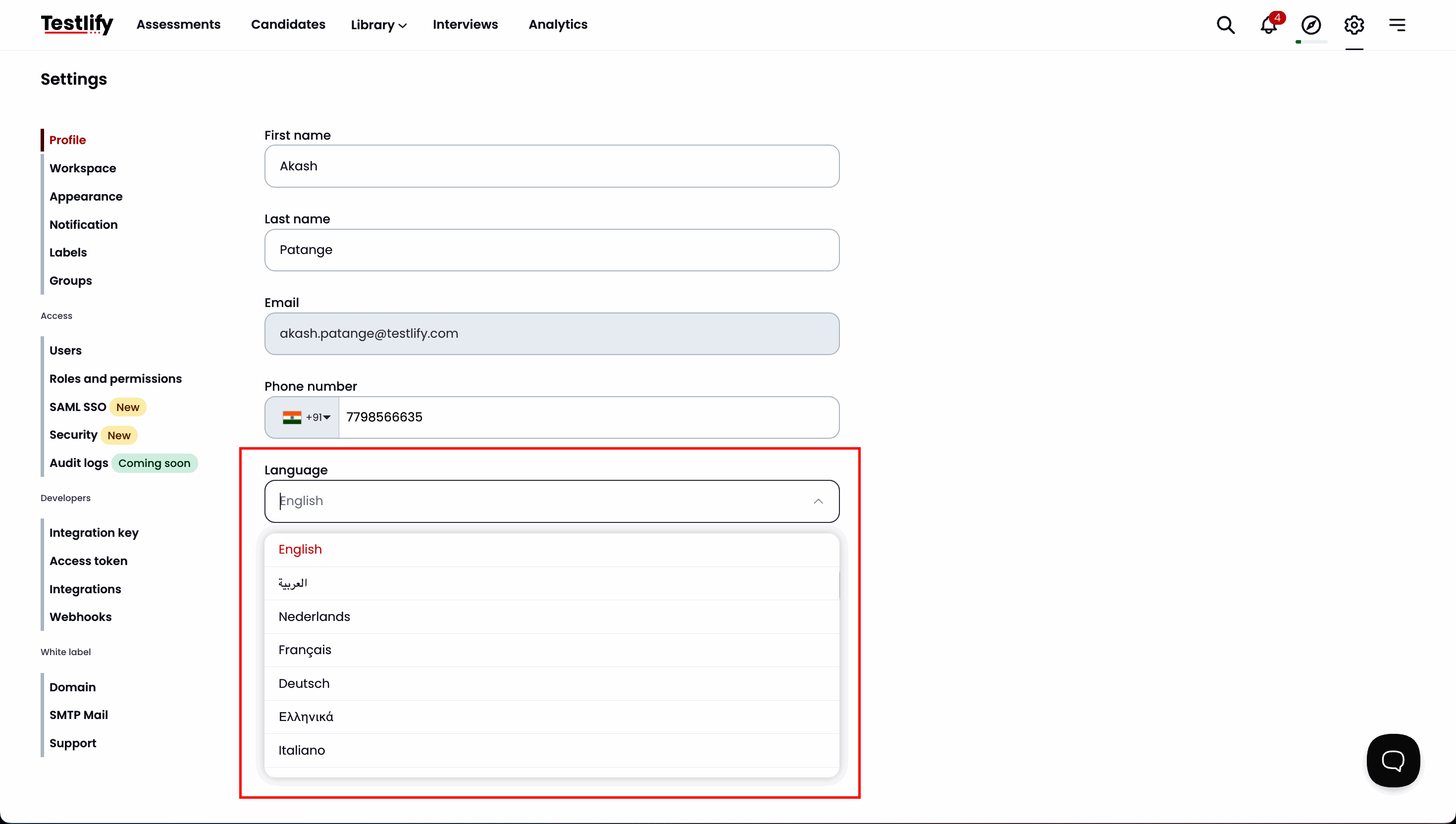Open the Webhooks settings page

click(80, 617)
